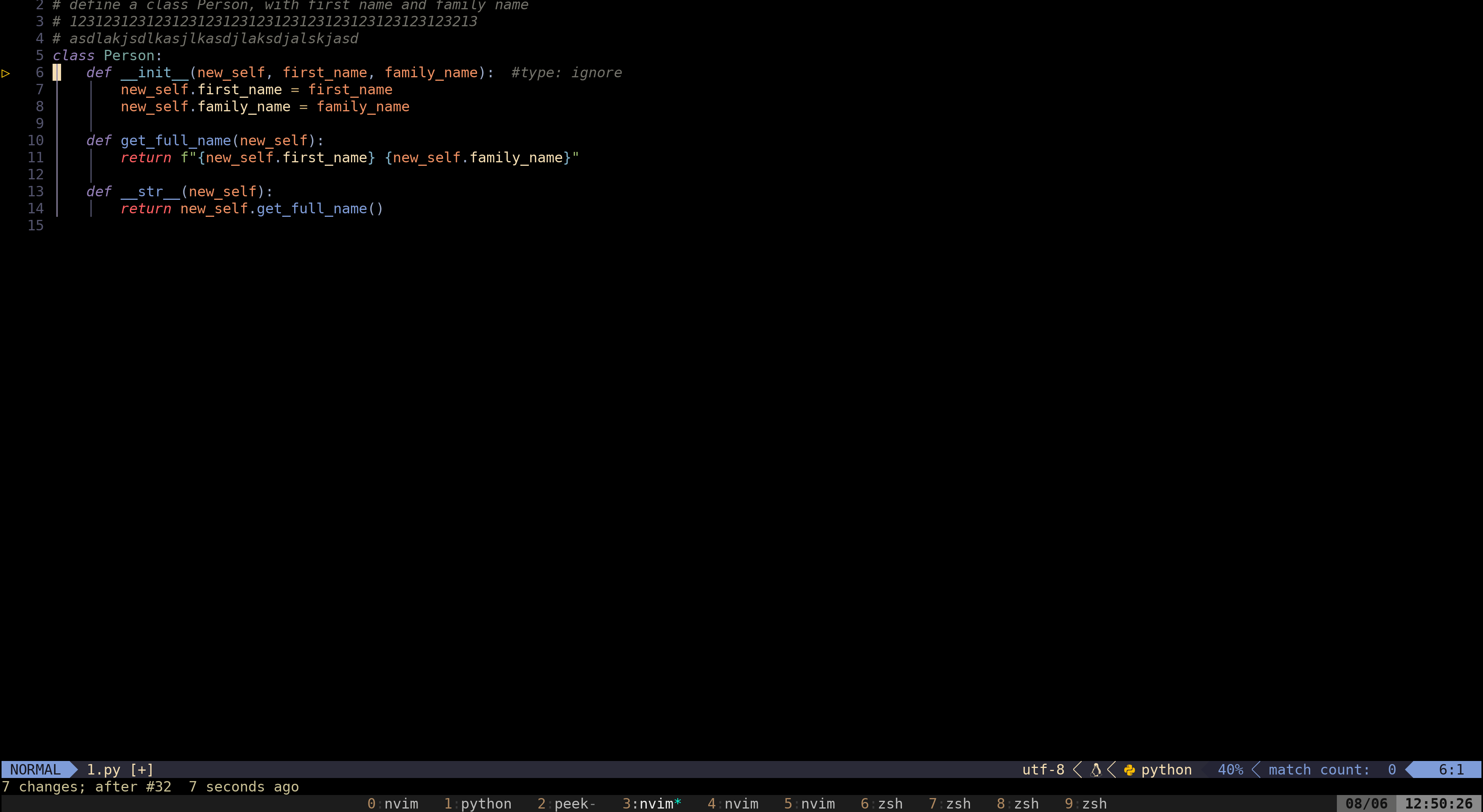Click the Python logo filetype icon
The image size is (1483, 812).
pyautogui.click(x=1129, y=769)
